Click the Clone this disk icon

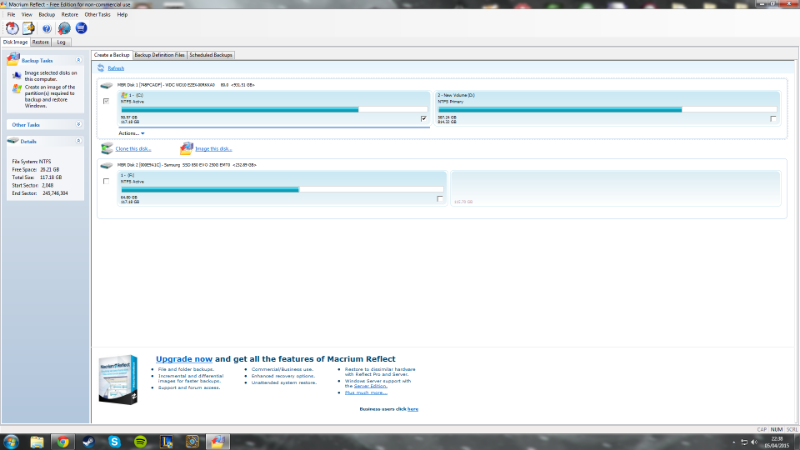107,148
